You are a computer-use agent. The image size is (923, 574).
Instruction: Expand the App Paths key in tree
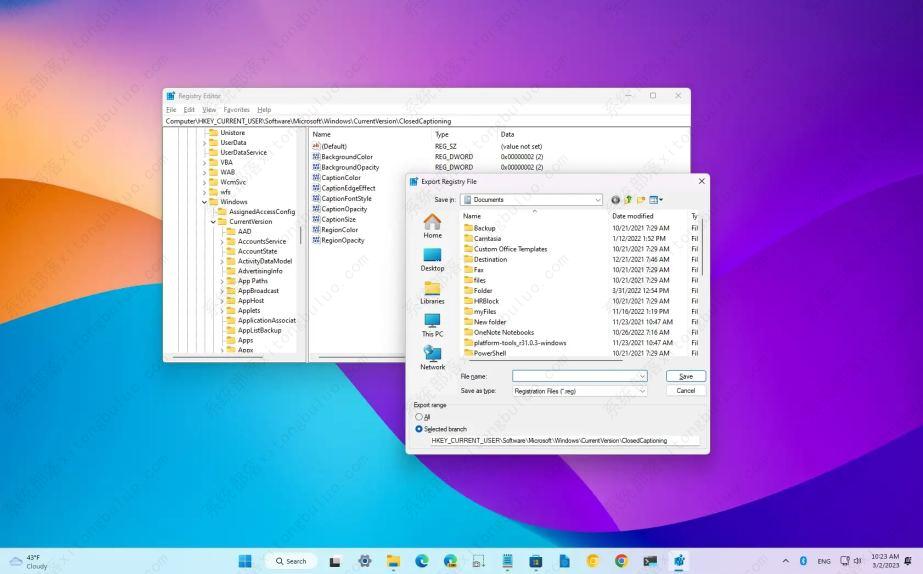[222, 281]
